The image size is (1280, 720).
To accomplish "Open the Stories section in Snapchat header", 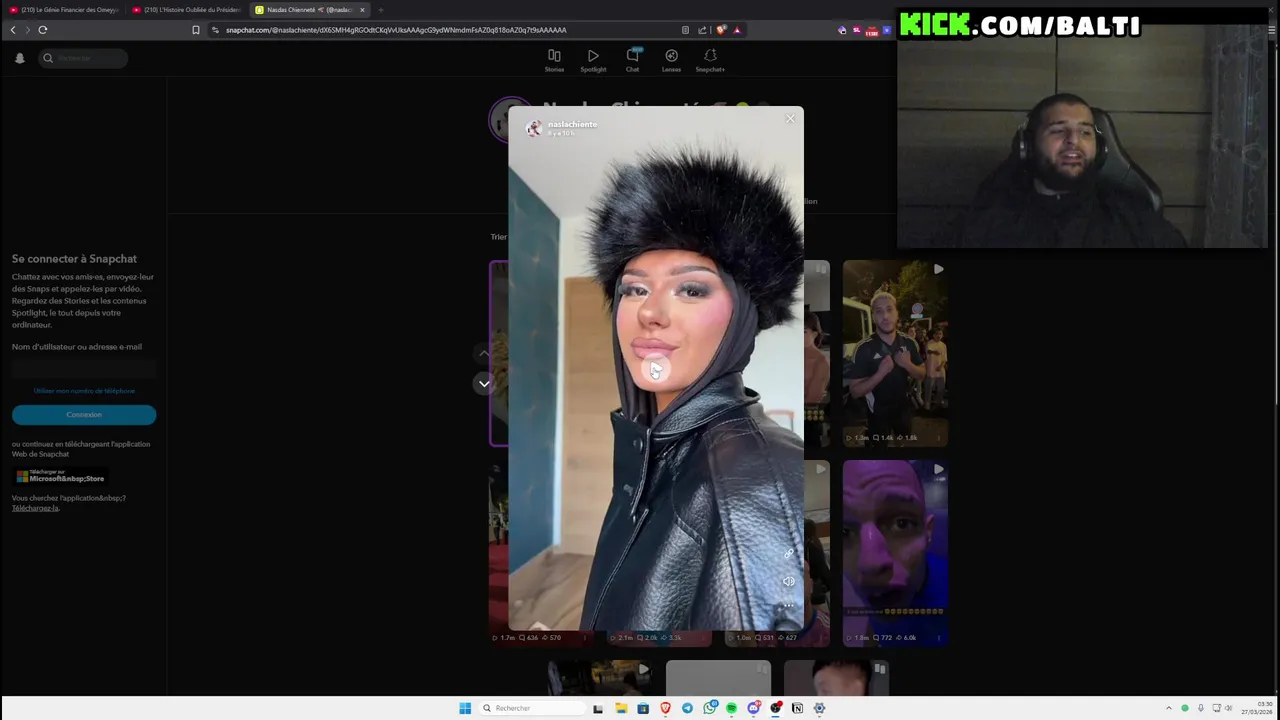I will (554, 60).
